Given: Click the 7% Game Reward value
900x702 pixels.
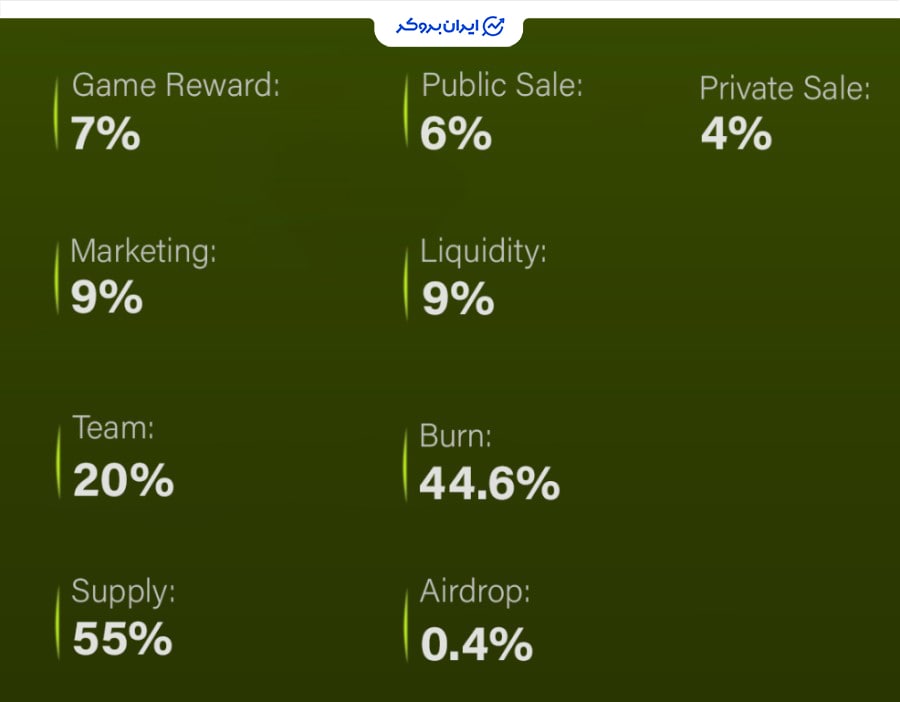Looking at the screenshot, I should 106,134.
